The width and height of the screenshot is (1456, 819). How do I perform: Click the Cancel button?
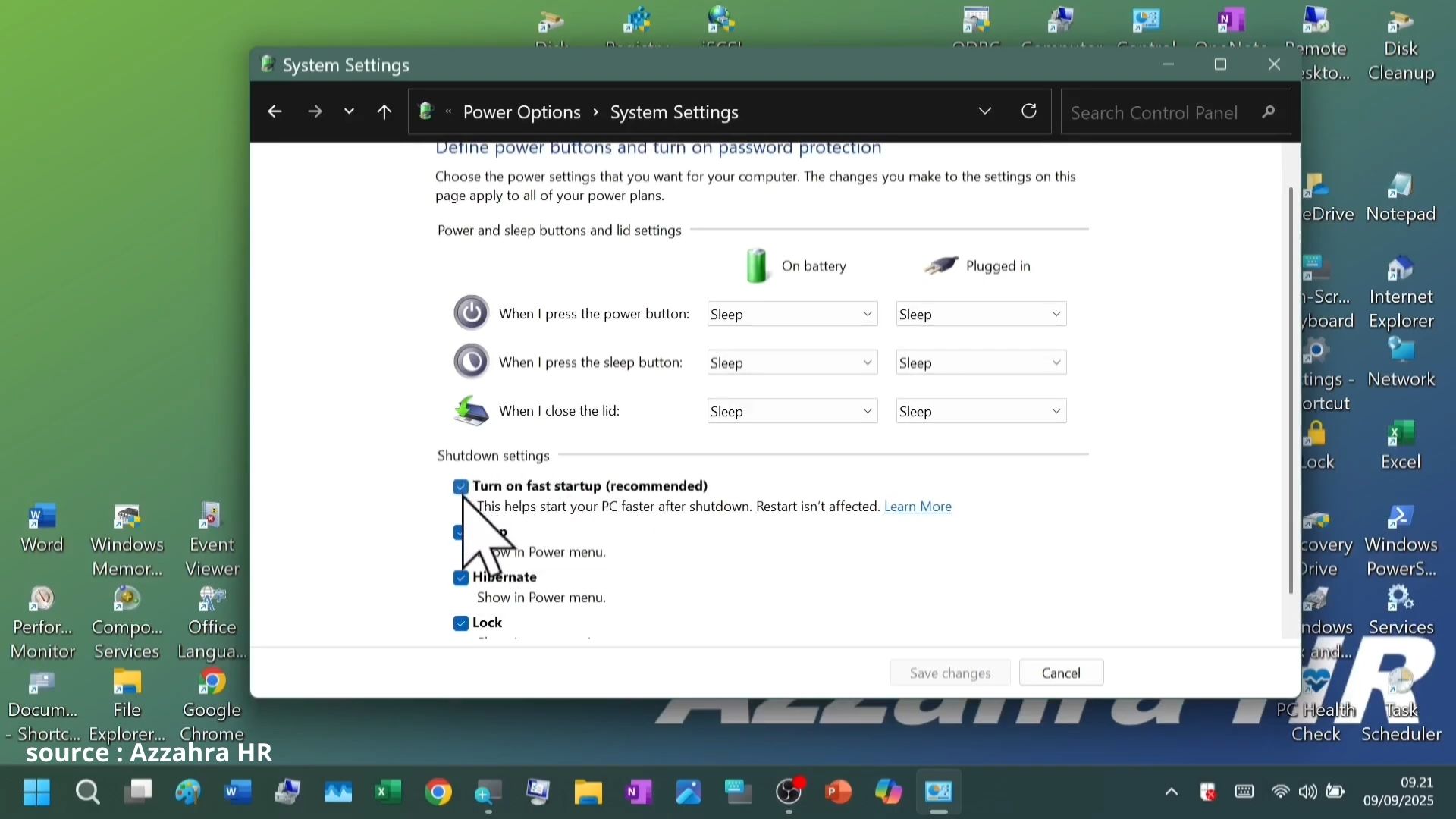[x=1061, y=673]
